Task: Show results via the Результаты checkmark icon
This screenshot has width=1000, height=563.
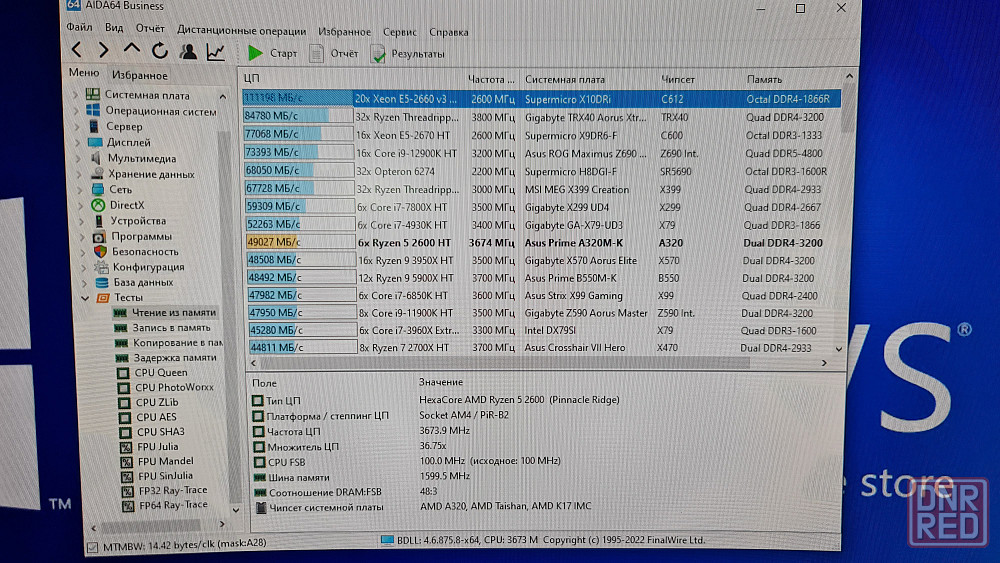Action: tap(378, 54)
